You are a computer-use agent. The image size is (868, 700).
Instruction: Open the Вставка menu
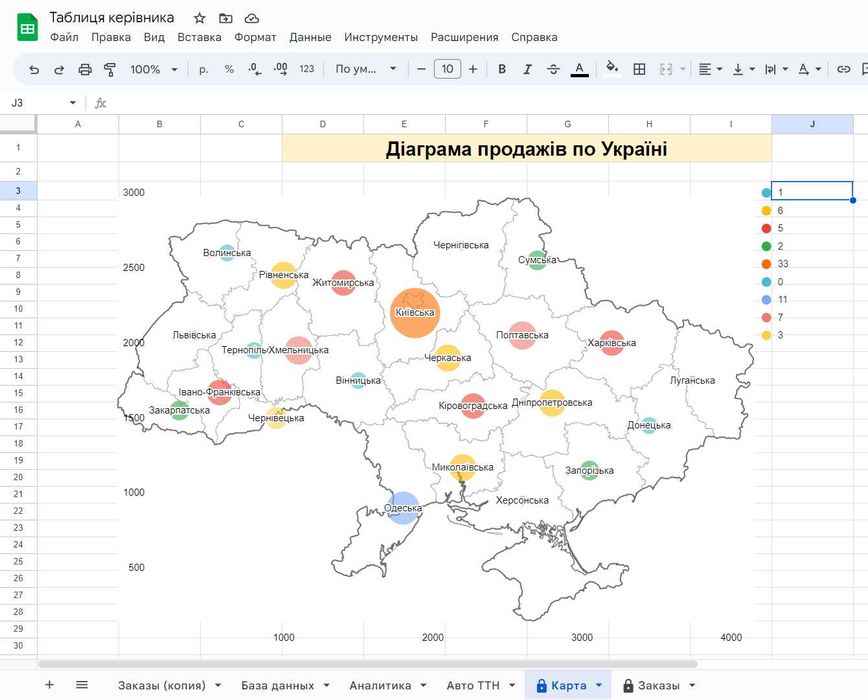tap(199, 37)
